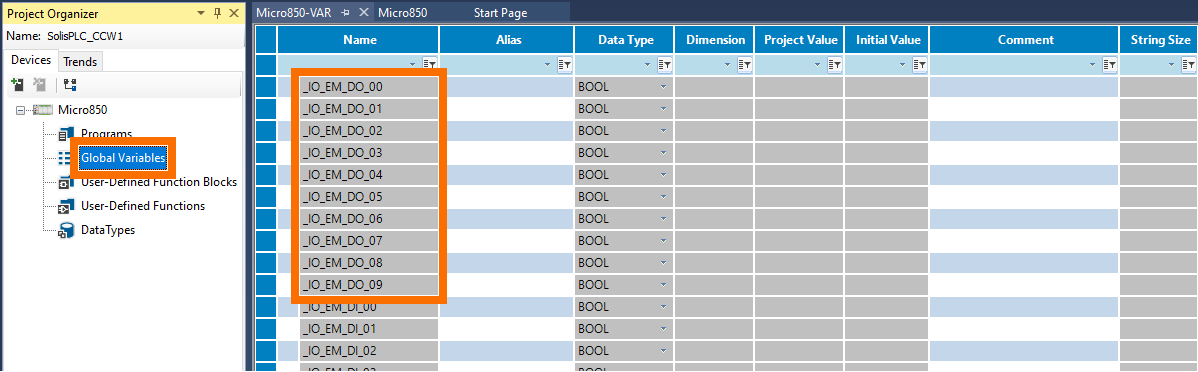Viewport: 1198px width, 372px height.
Task: Click the Micro850 controller icon in tree
Action: click(x=42, y=110)
